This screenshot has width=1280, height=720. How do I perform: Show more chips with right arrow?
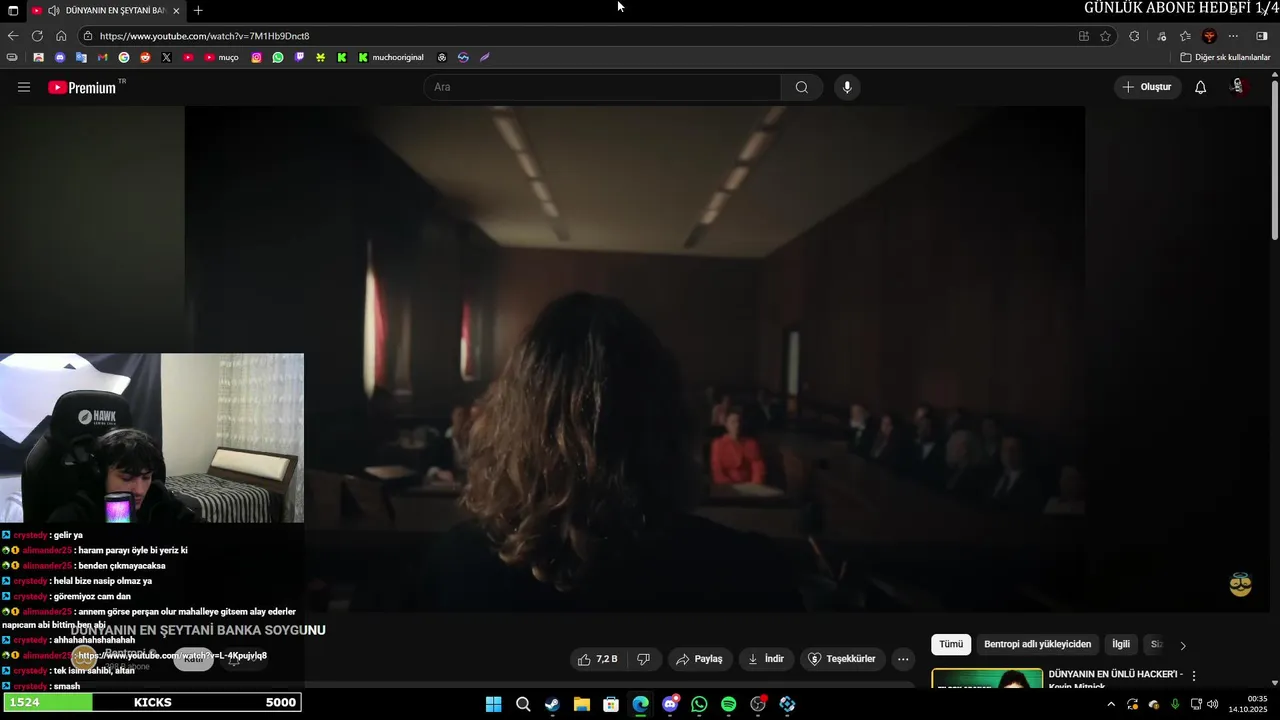tap(1183, 645)
